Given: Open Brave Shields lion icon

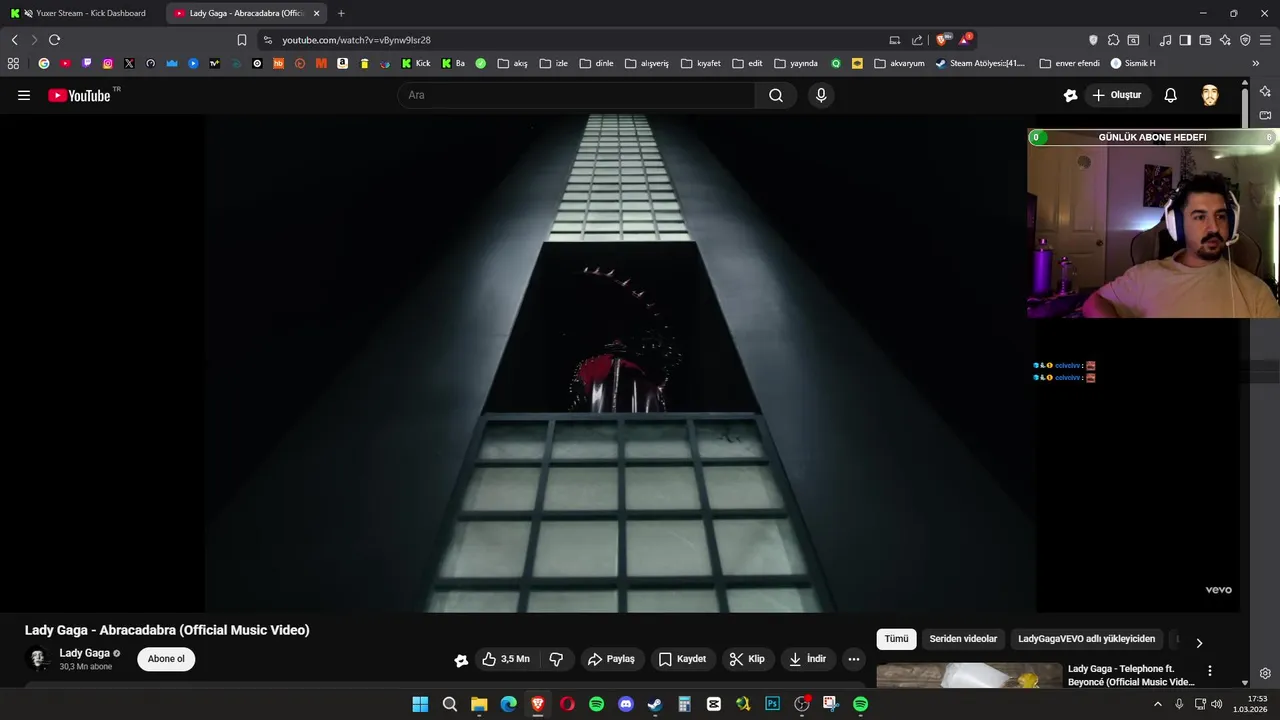Looking at the screenshot, I should tap(942, 40).
